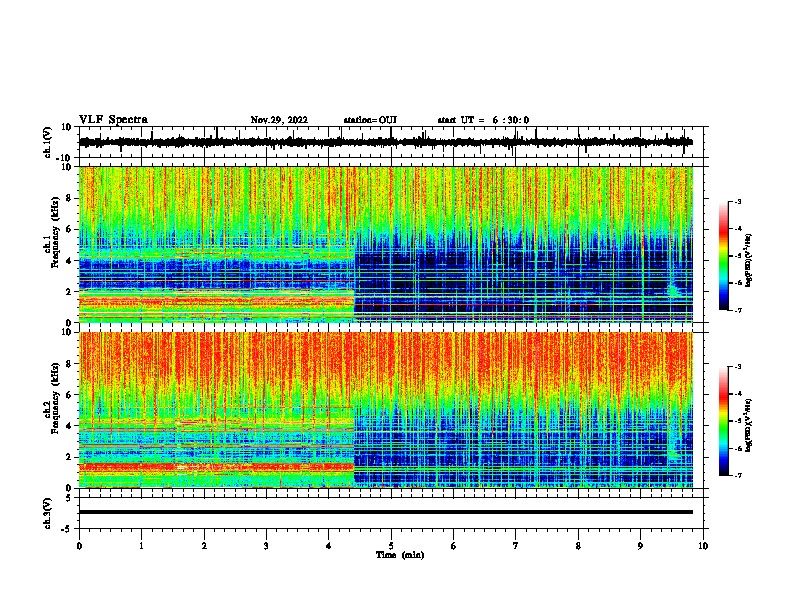Click the time axis tick label '4'
792x612 pixels.
click(329, 546)
